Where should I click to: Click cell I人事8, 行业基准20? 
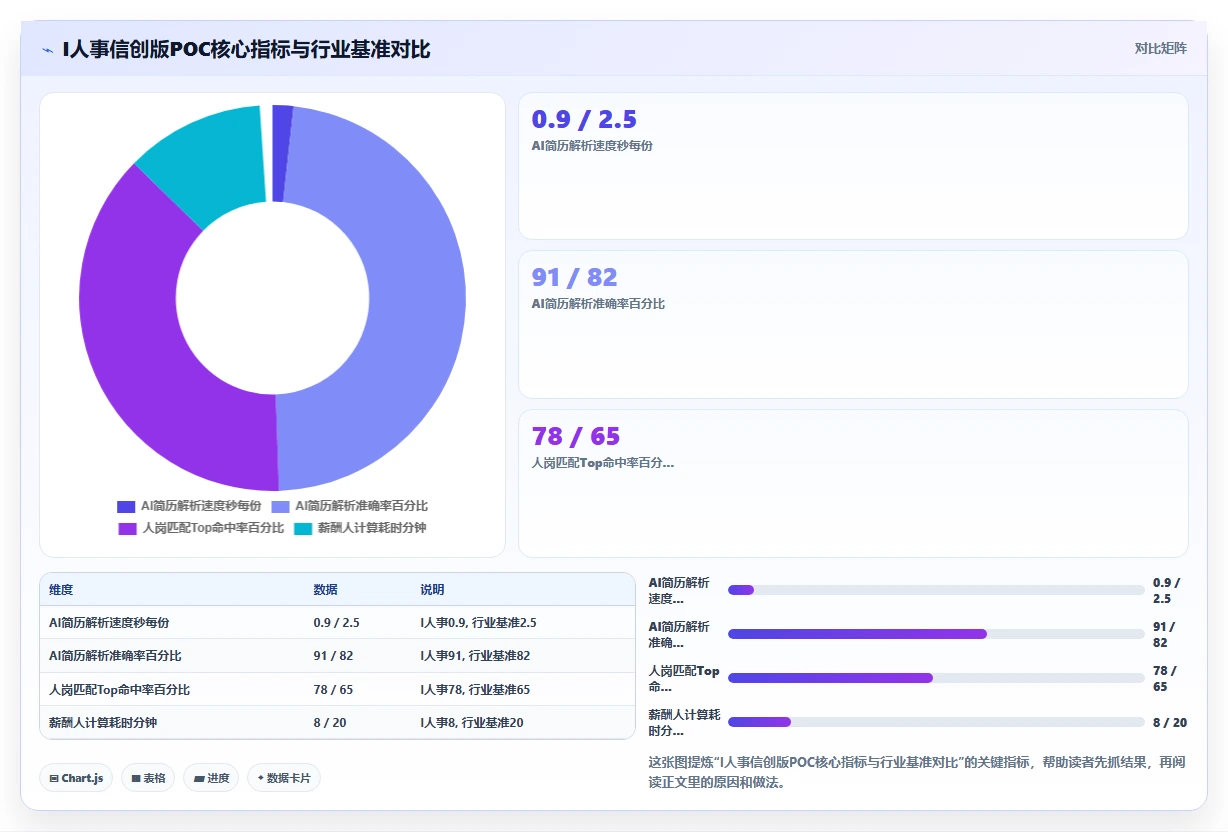coord(472,722)
